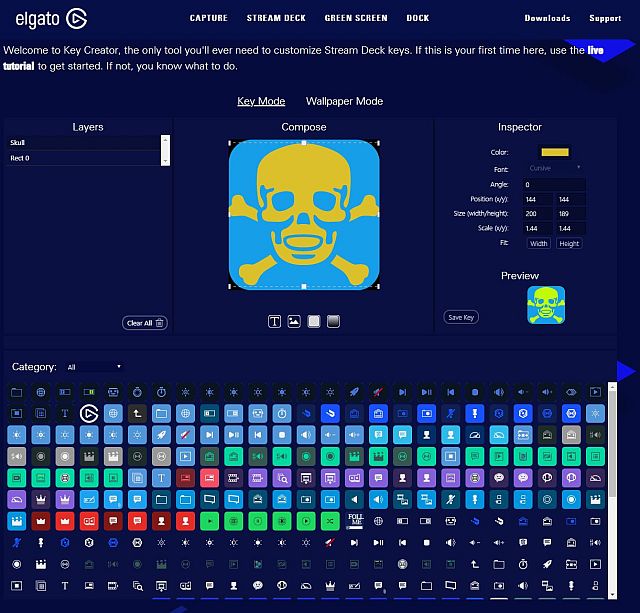Switch to Wallpaper Mode tab
The width and height of the screenshot is (640, 613).
(x=344, y=101)
